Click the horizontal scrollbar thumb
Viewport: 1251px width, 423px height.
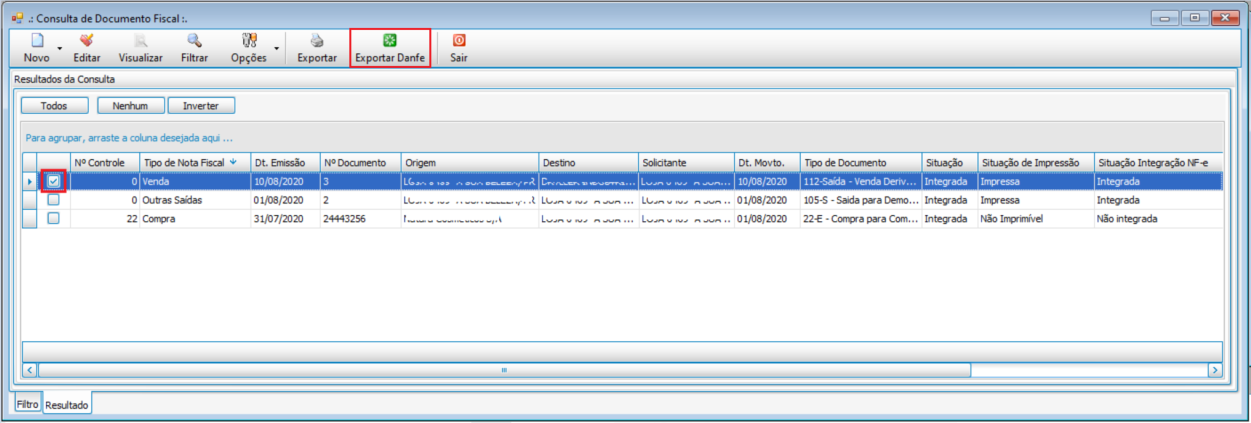coord(504,370)
